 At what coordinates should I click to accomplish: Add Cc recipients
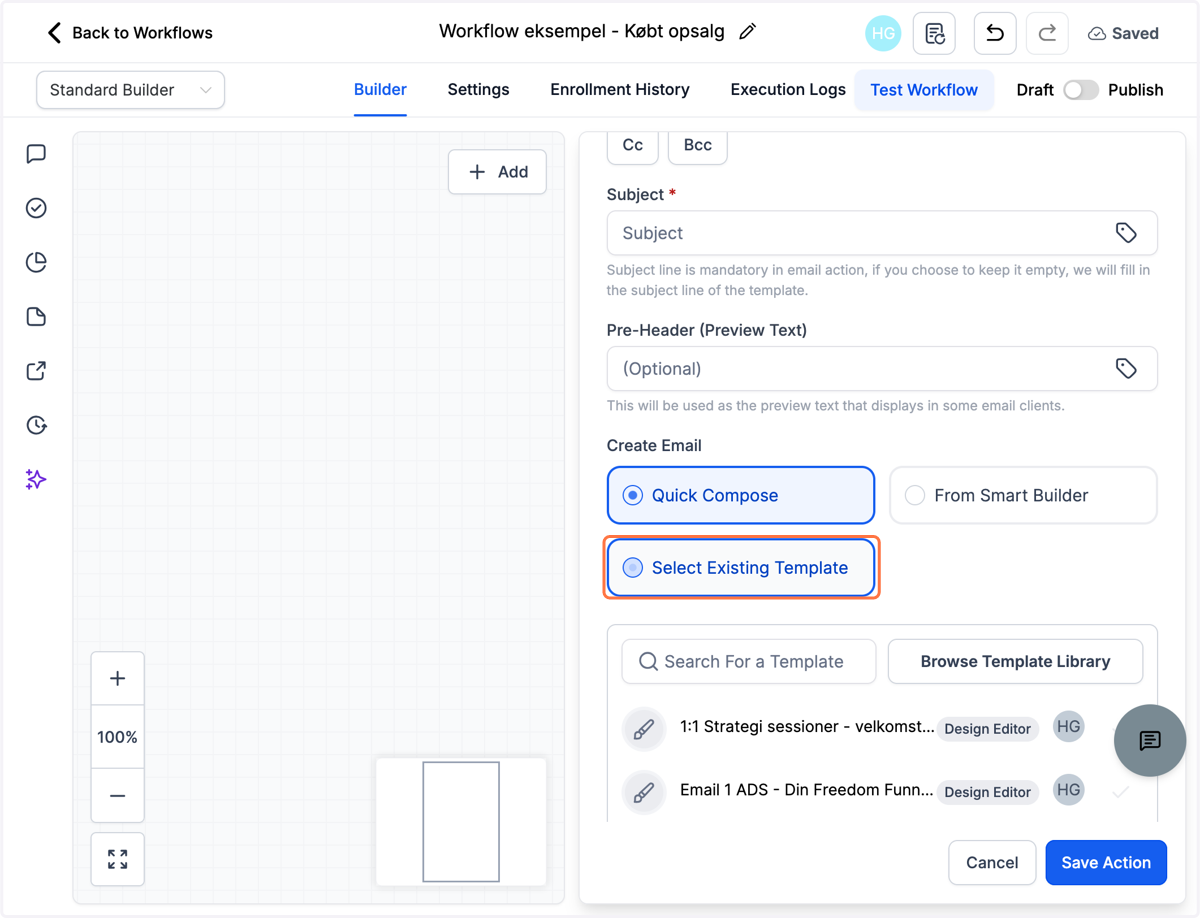point(633,145)
